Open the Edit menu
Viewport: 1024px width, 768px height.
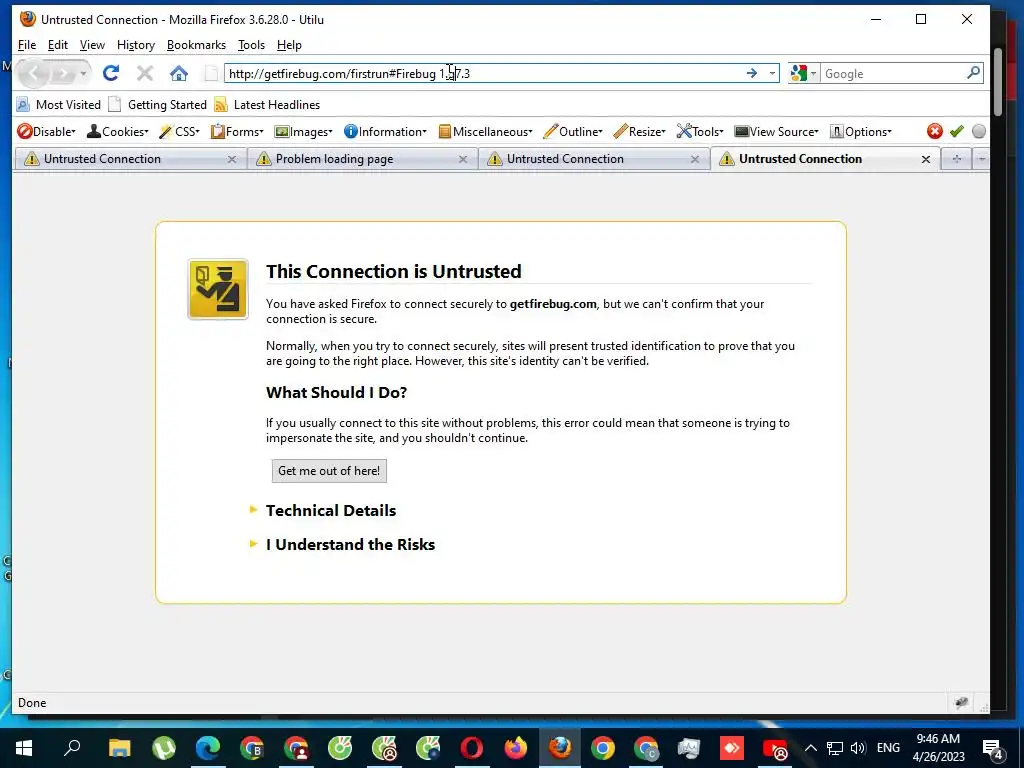click(x=57, y=45)
